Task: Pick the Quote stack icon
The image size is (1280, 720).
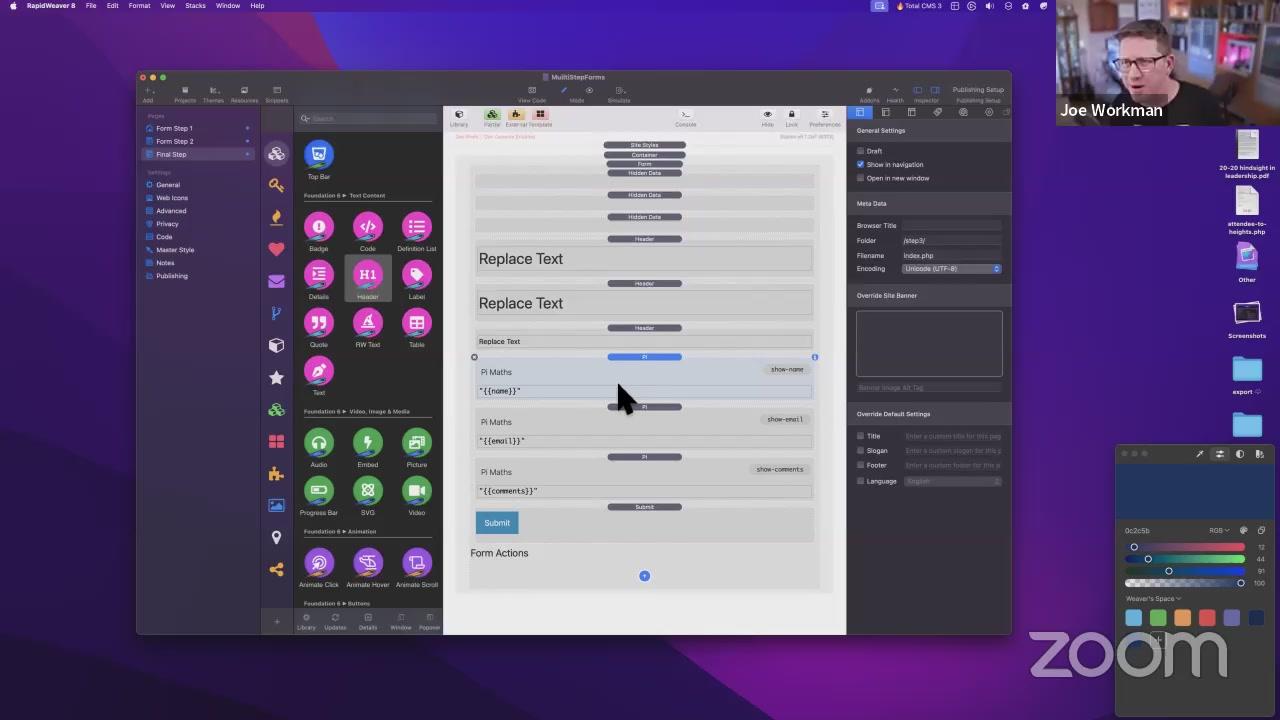Action: click(318, 323)
